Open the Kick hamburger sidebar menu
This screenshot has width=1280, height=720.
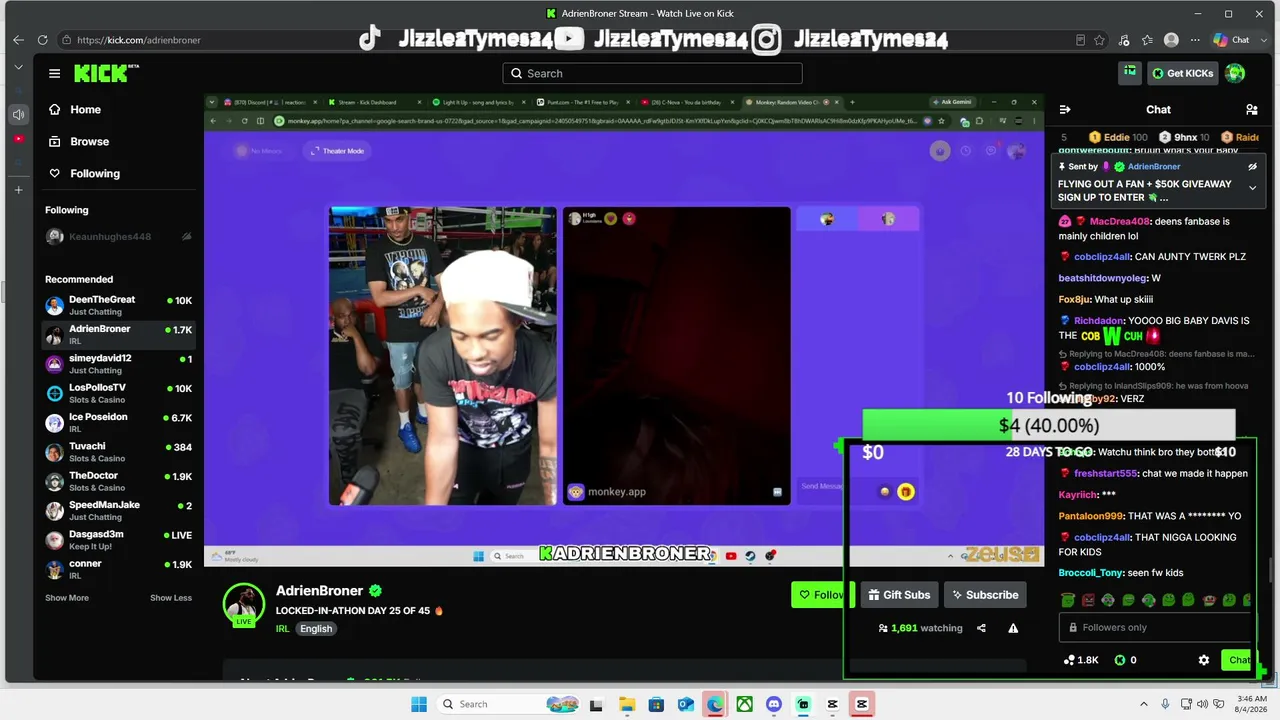[x=54, y=73]
